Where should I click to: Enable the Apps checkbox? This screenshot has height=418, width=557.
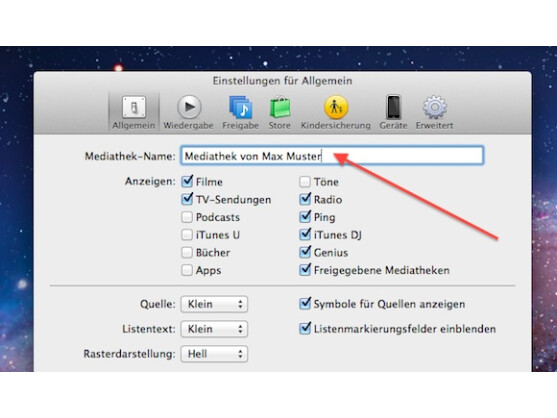[187, 270]
